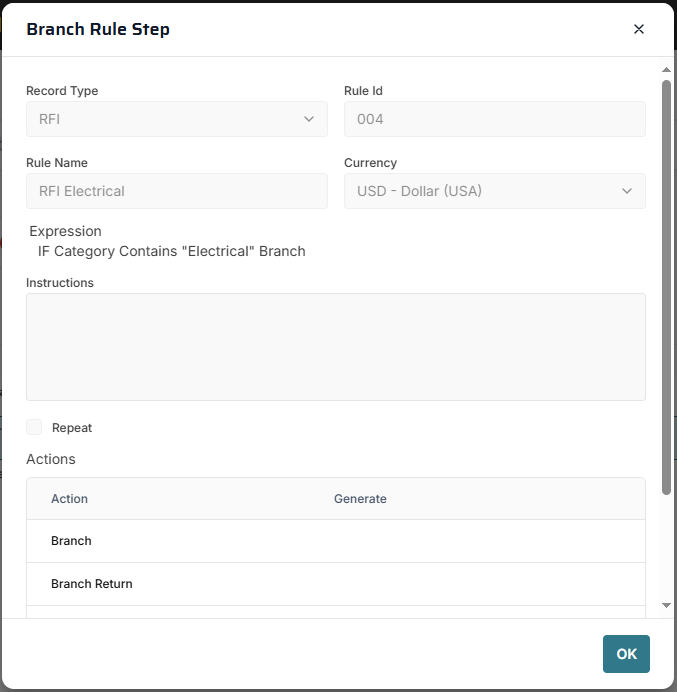Click the Generate column header
The height and width of the screenshot is (692, 677).
360,499
